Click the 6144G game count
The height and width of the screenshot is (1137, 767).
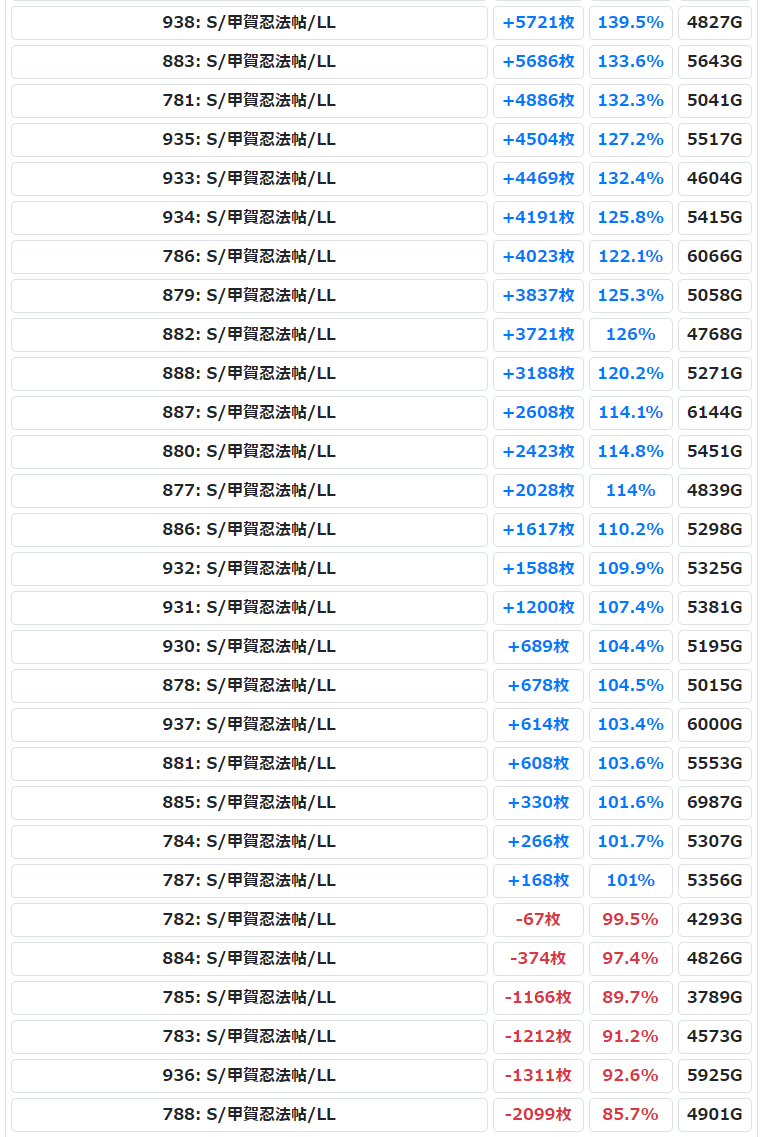coord(715,413)
